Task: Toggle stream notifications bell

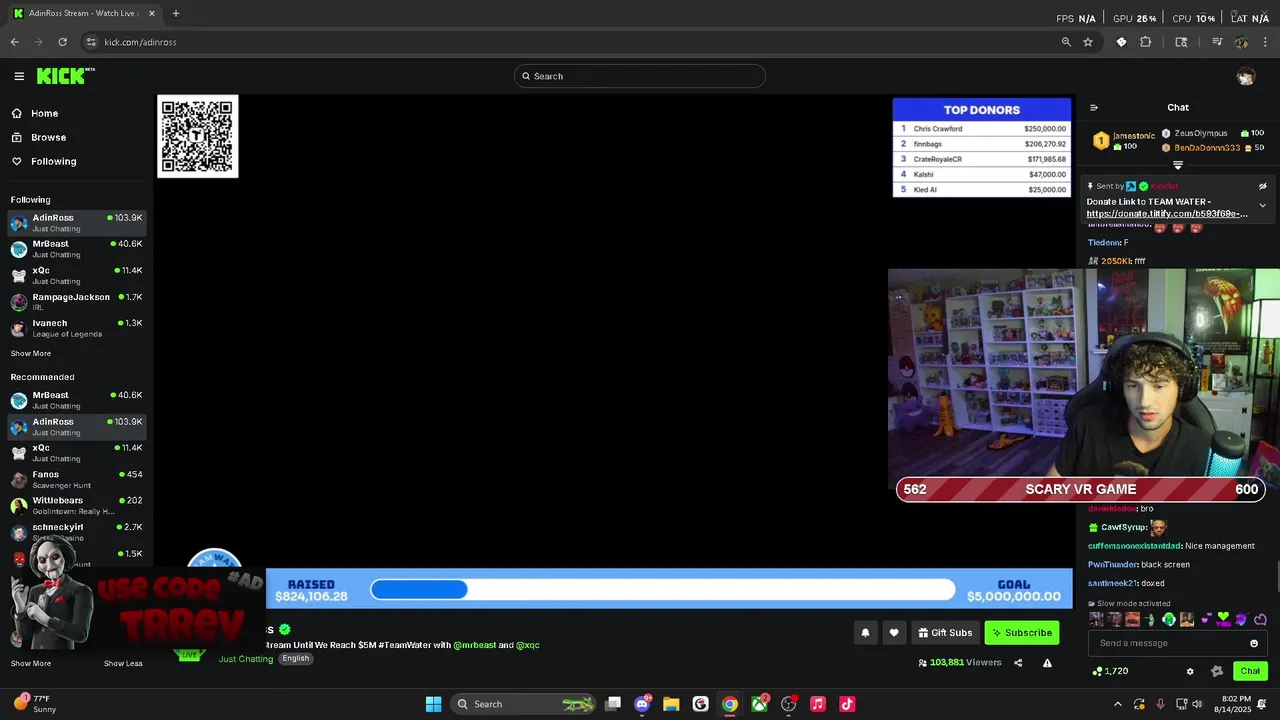Action: tap(865, 632)
